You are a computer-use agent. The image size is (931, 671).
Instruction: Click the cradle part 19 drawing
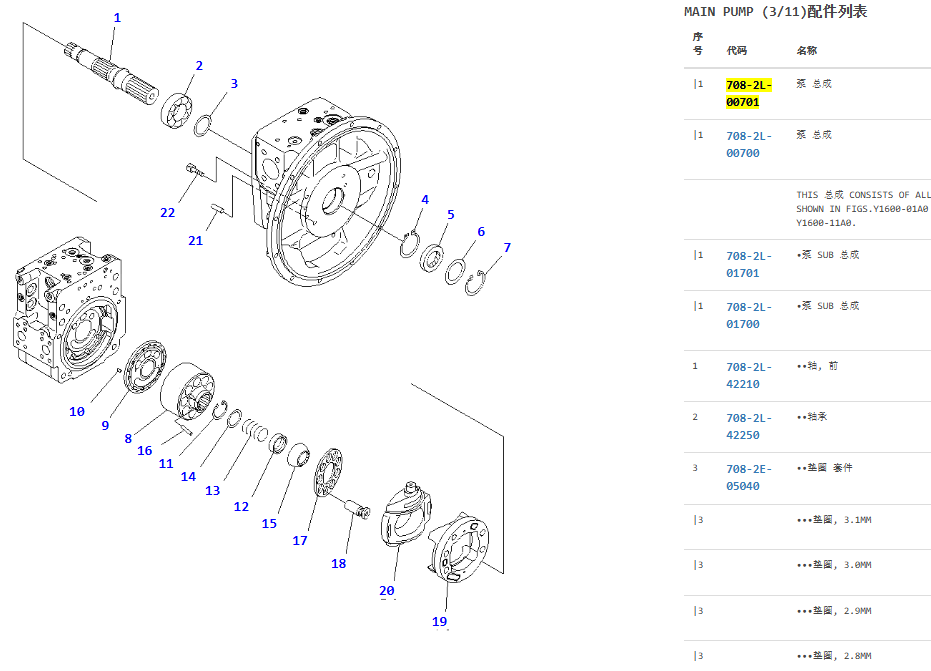click(x=458, y=547)
